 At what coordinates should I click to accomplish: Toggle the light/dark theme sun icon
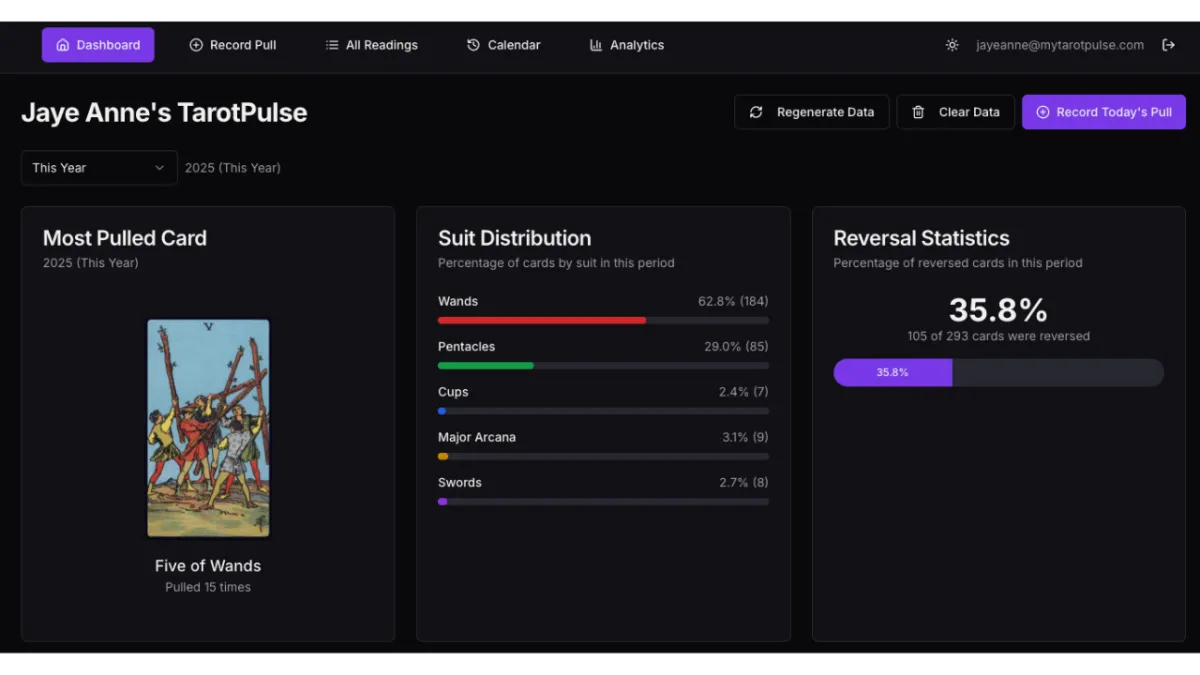click(952, 45)
